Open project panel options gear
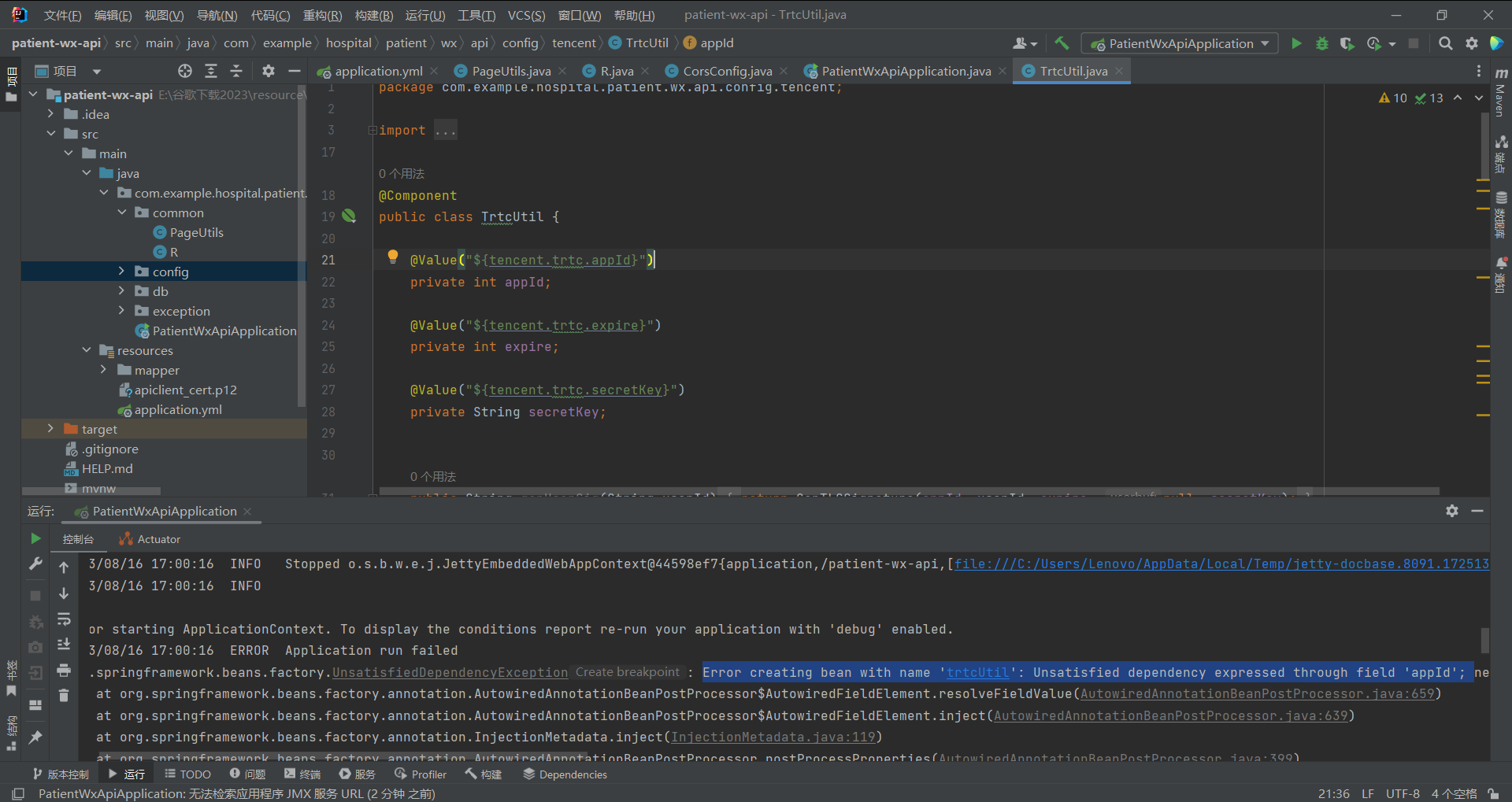 pos(269,71)
